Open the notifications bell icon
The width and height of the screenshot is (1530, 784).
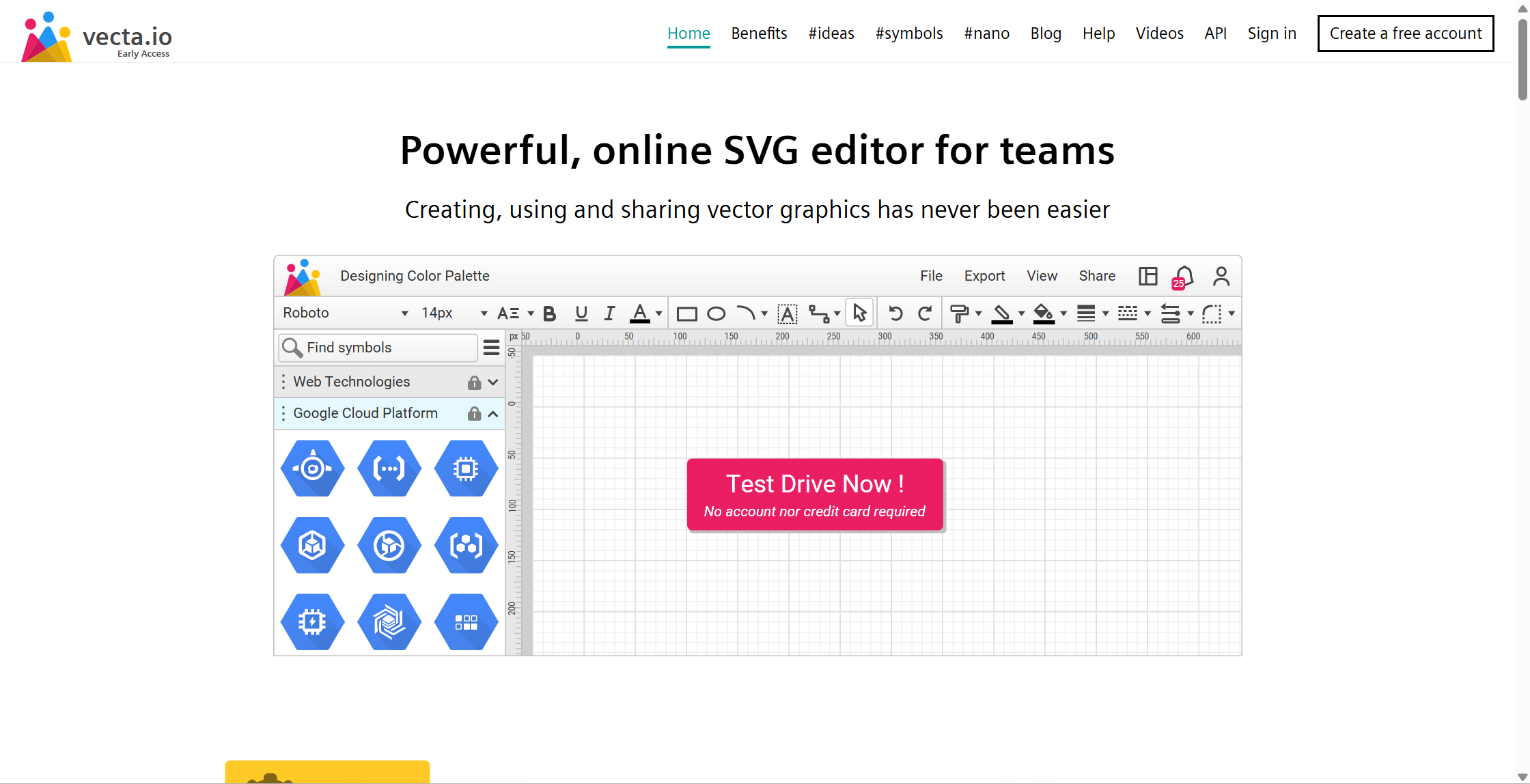click(1184, 277)
